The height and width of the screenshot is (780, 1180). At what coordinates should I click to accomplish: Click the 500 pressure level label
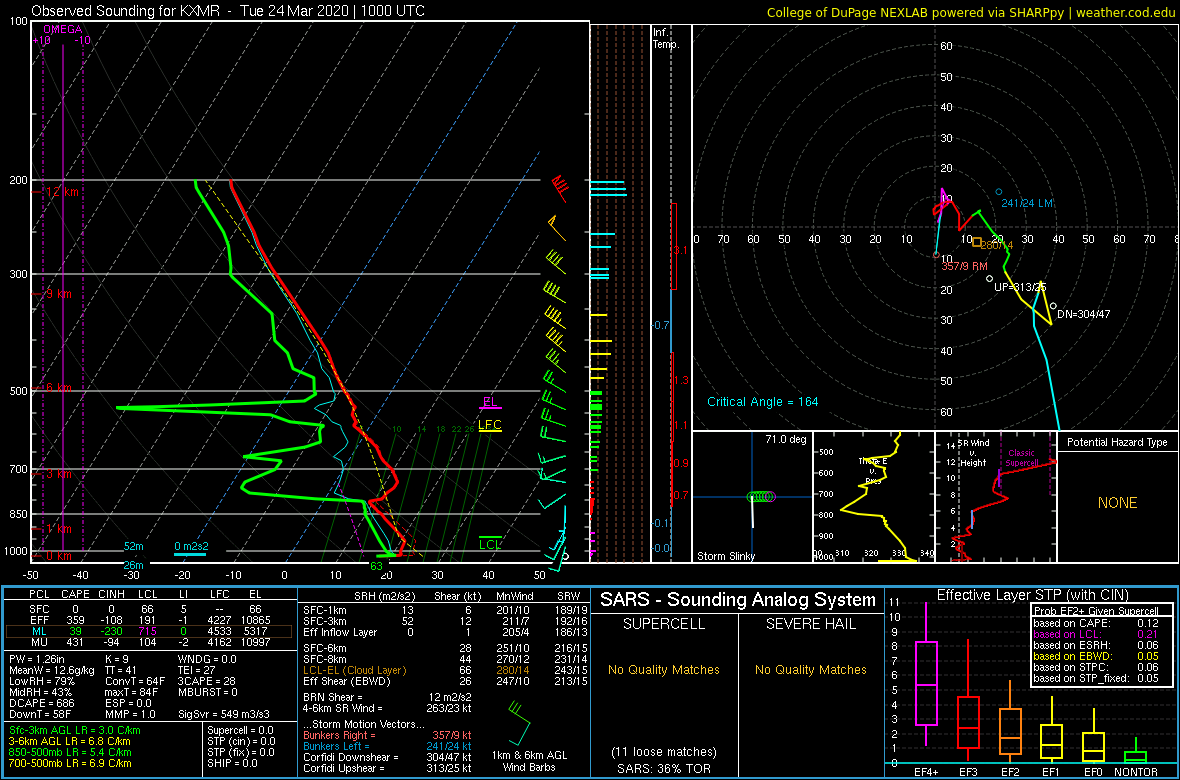pos(17,391)
